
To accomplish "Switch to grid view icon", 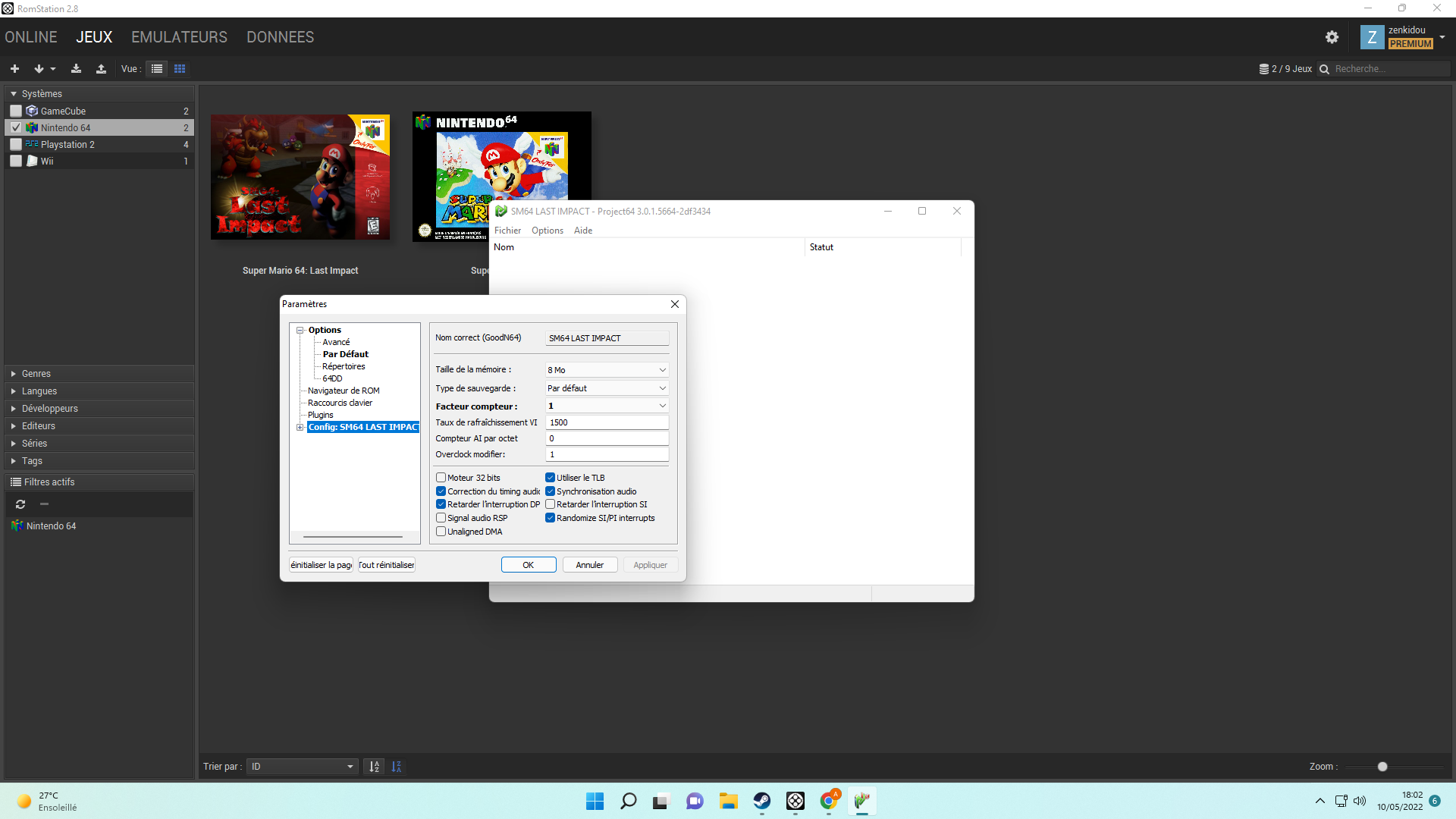I will click(x=180, y=69).
